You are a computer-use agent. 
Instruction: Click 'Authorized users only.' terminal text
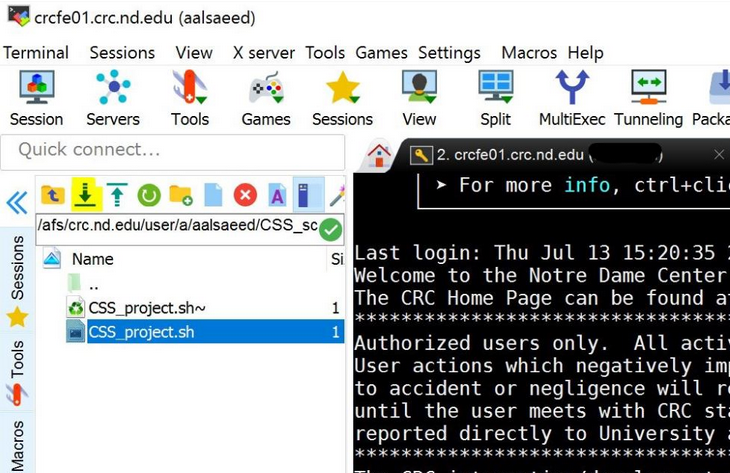pos(481,343)
